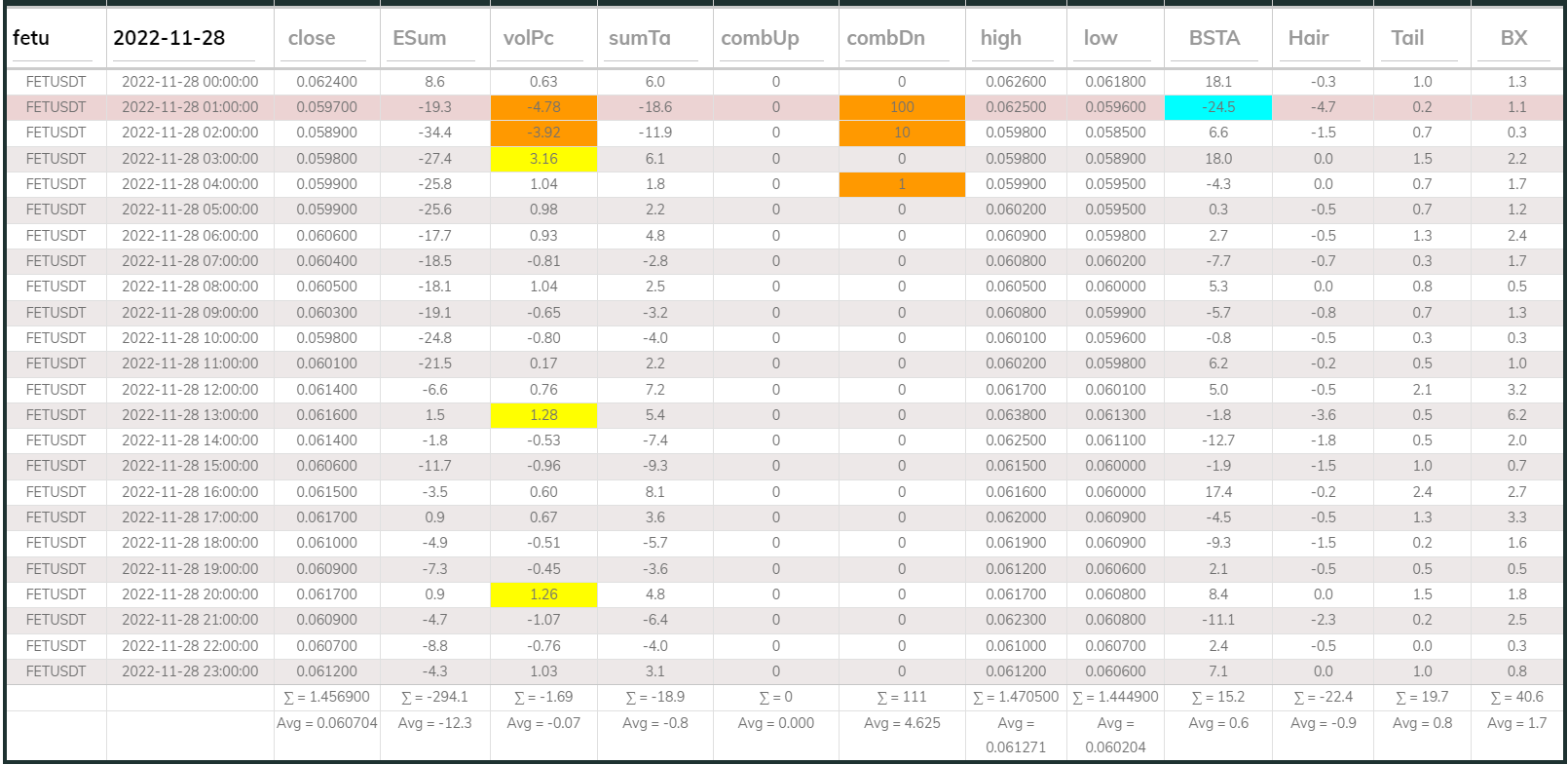Click the orange combDn cell in the 04:00:00 row
The width and height of the screenshot is (1568, 765).
click(902, 184)
